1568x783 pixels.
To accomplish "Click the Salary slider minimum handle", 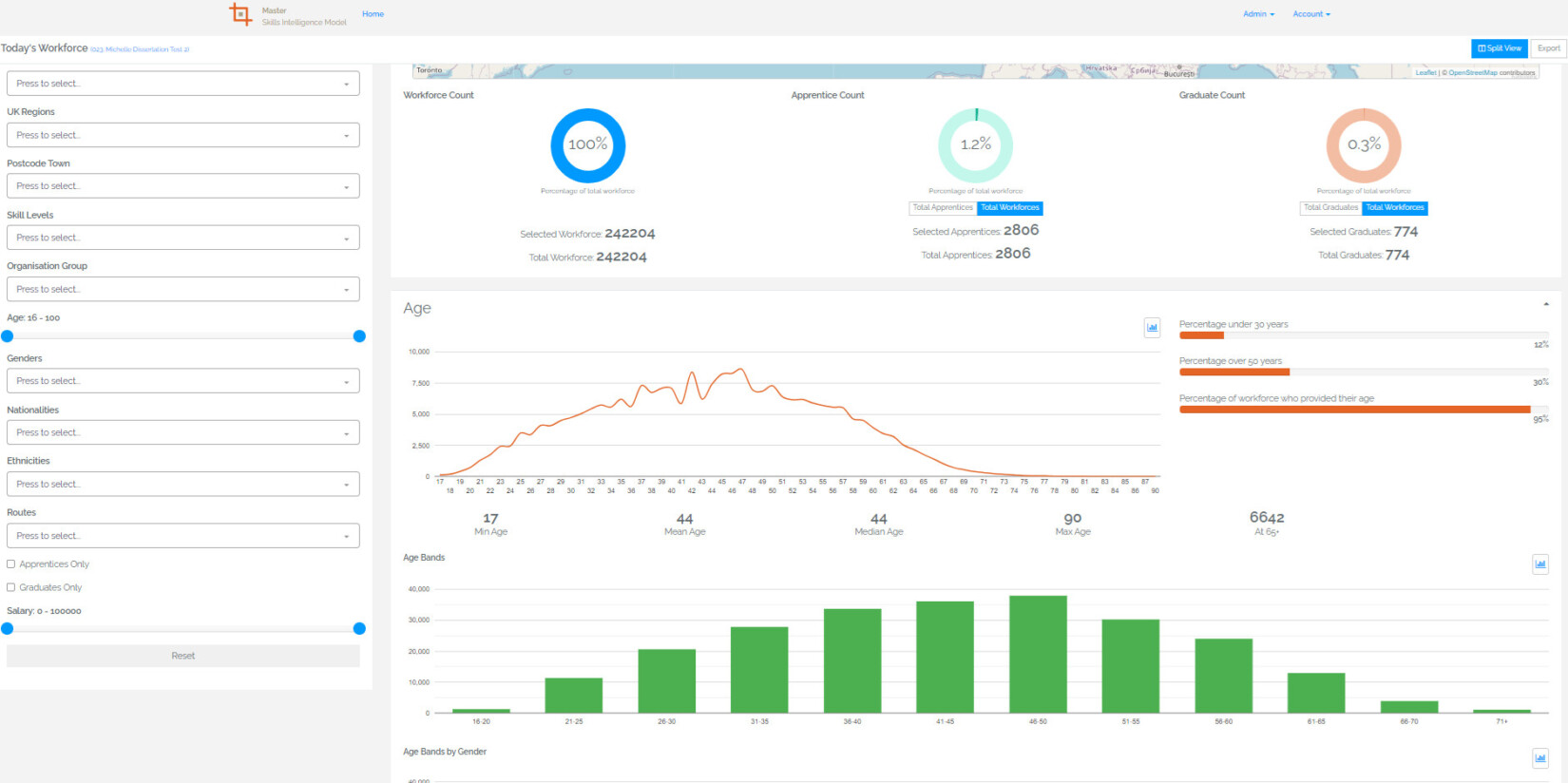I will point(8,629).
